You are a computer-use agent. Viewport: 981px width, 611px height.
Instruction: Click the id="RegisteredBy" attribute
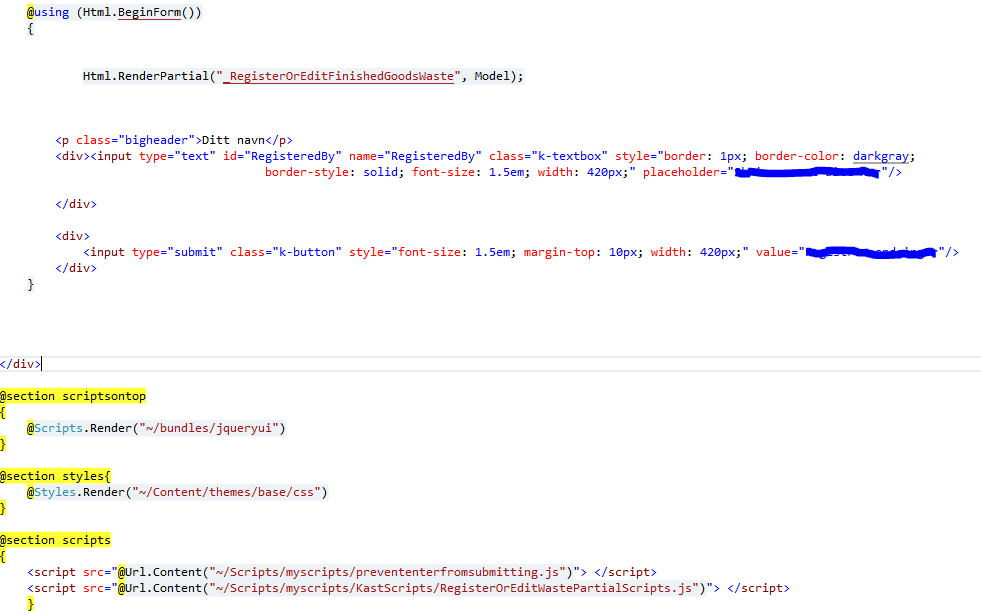(x=282, y=156)
